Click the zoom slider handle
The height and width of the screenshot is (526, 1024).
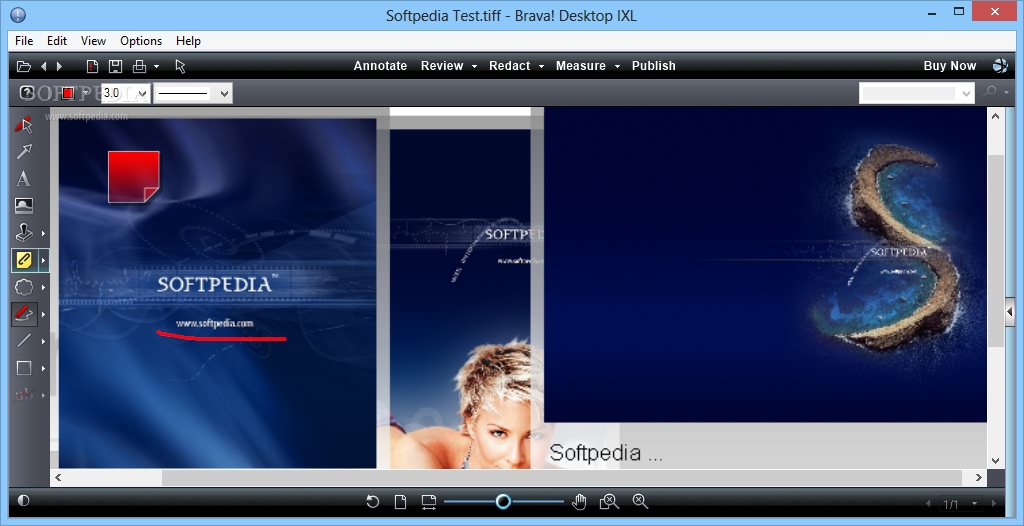point(503,501)
